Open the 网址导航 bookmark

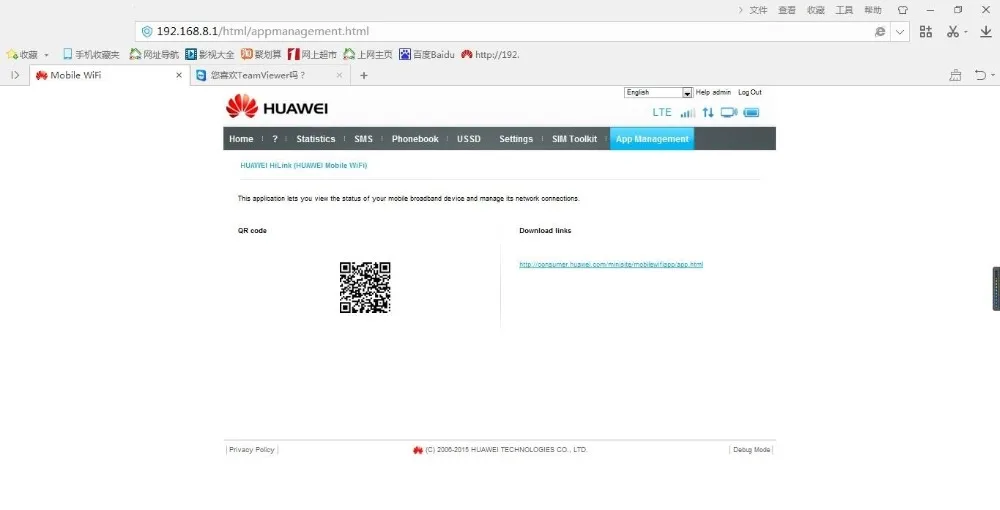(154, 55)
